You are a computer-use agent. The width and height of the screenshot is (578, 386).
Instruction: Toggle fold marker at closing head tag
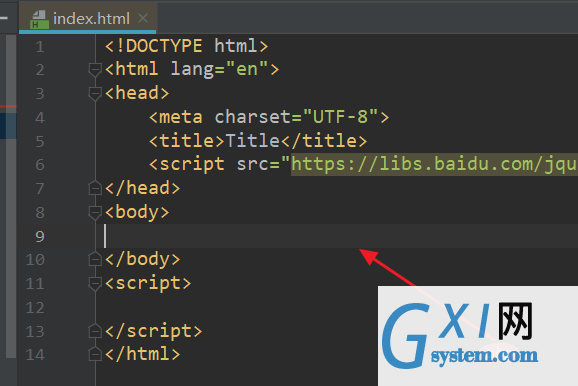(x=95, y=188)
